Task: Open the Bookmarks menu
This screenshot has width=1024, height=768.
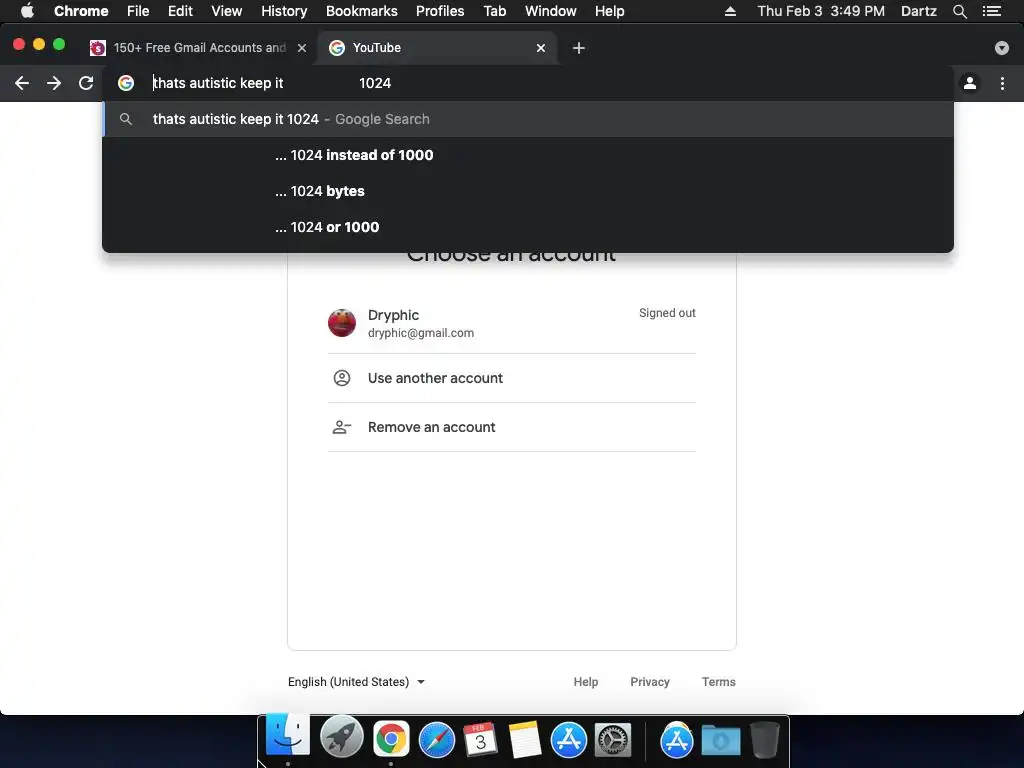Action: 362,11
